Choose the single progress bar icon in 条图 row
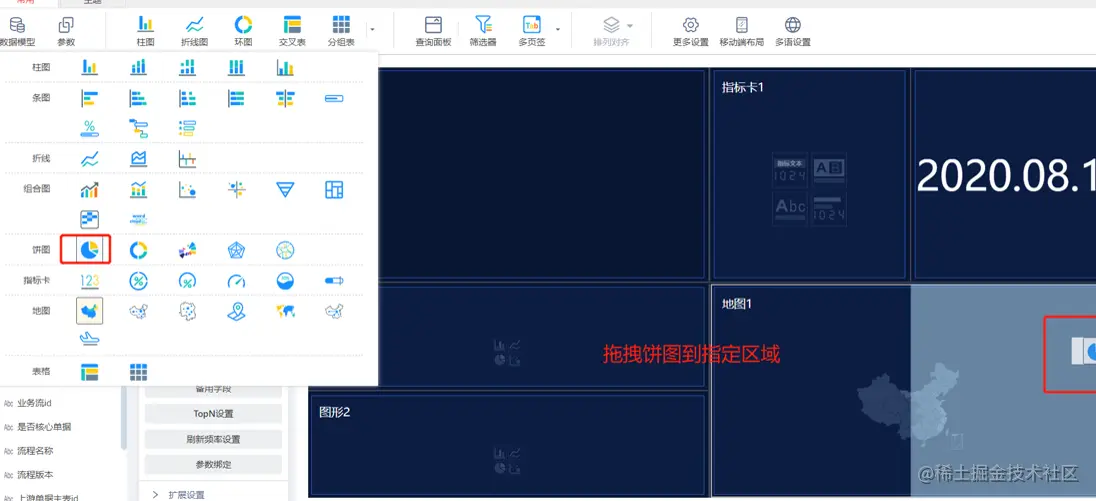1096x501 pixels. [334, 99]
